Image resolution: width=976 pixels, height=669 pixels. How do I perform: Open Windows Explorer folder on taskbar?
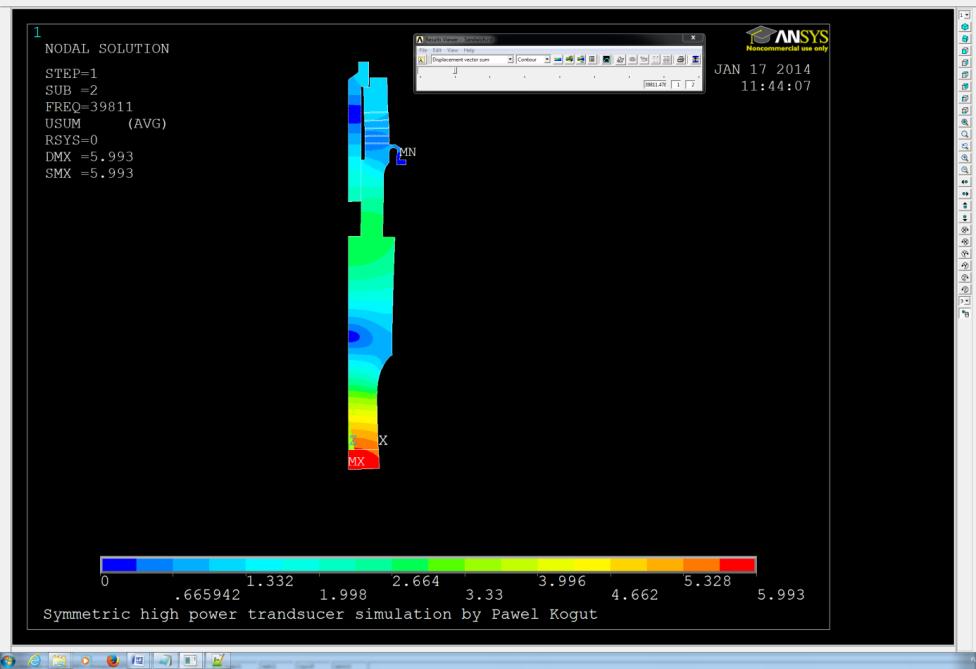click(59, 661)
